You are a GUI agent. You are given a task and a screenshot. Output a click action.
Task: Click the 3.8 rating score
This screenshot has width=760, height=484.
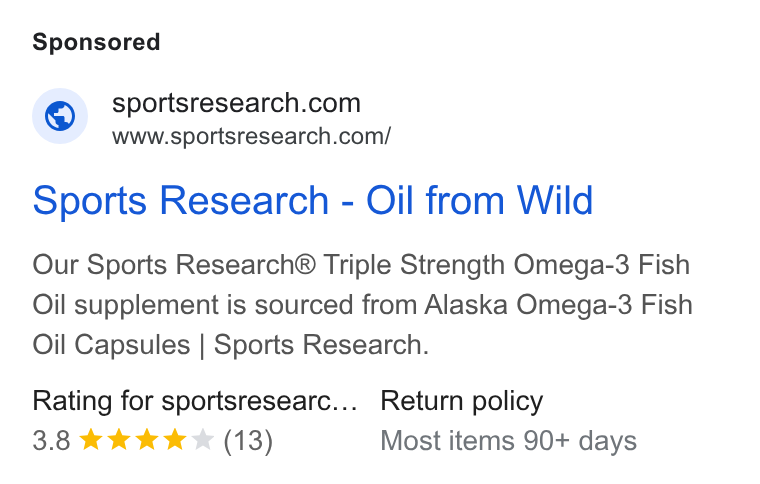click(x=51, y=441)
